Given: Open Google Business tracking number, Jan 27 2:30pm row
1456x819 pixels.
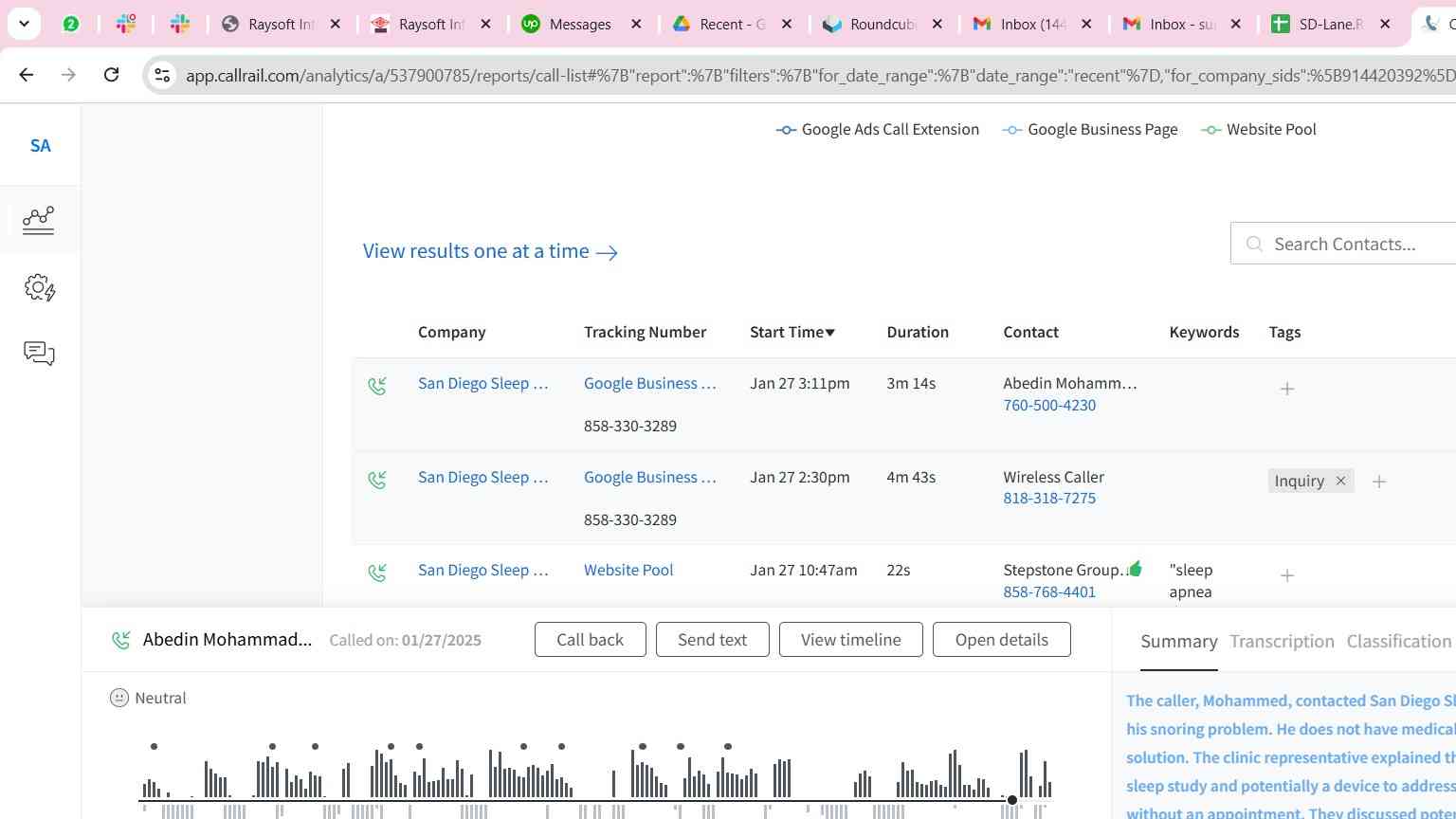Looking at the screenshot, I should tap(649, 477).
